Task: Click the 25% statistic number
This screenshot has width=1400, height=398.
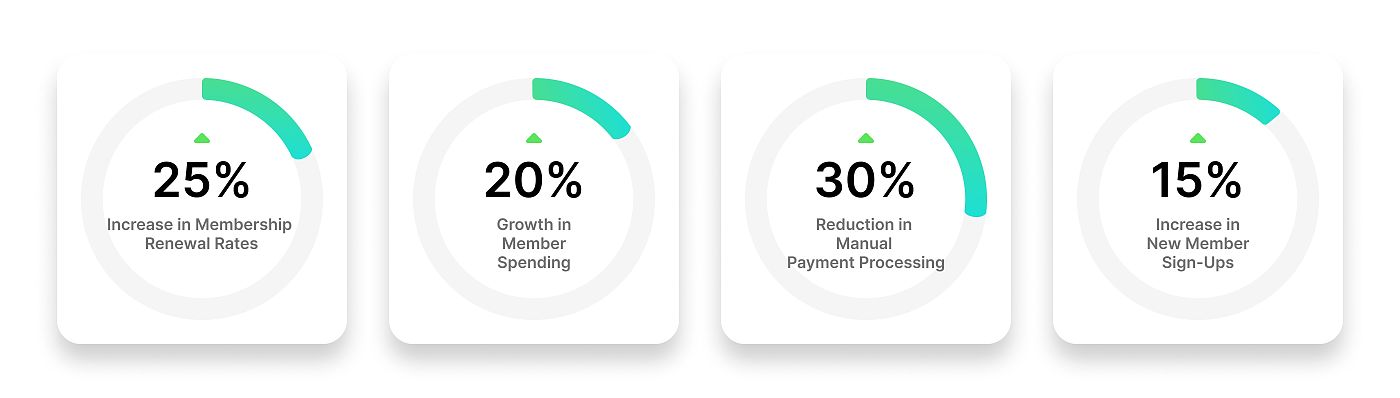Action: (x=202, y=181)
